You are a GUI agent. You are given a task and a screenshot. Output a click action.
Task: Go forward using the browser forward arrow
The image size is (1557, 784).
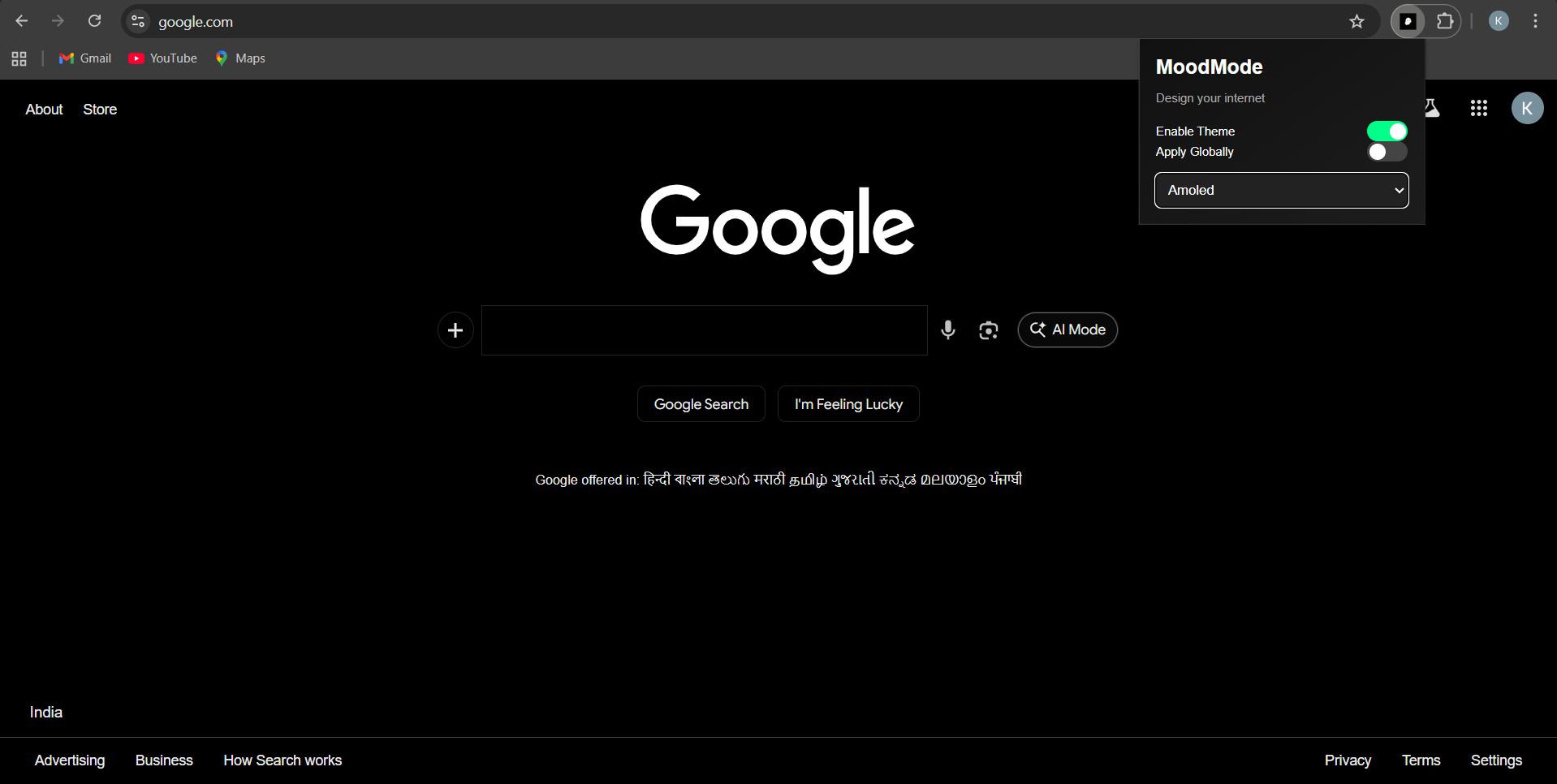pos(58,21)
